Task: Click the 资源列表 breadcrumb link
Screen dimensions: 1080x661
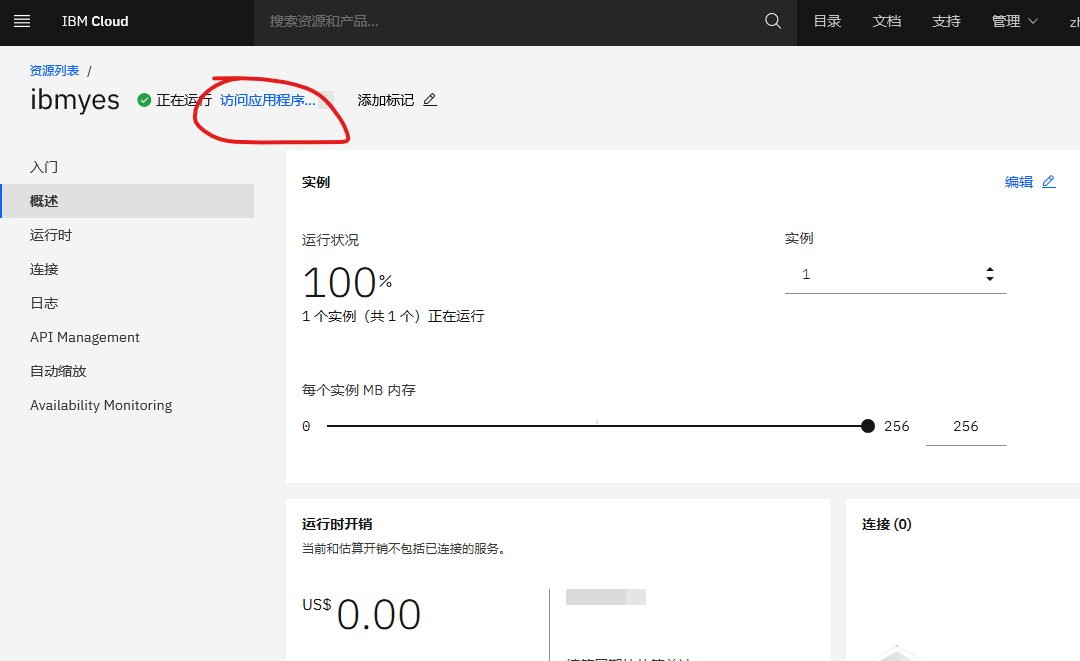Action: click(x=54, y=70)
